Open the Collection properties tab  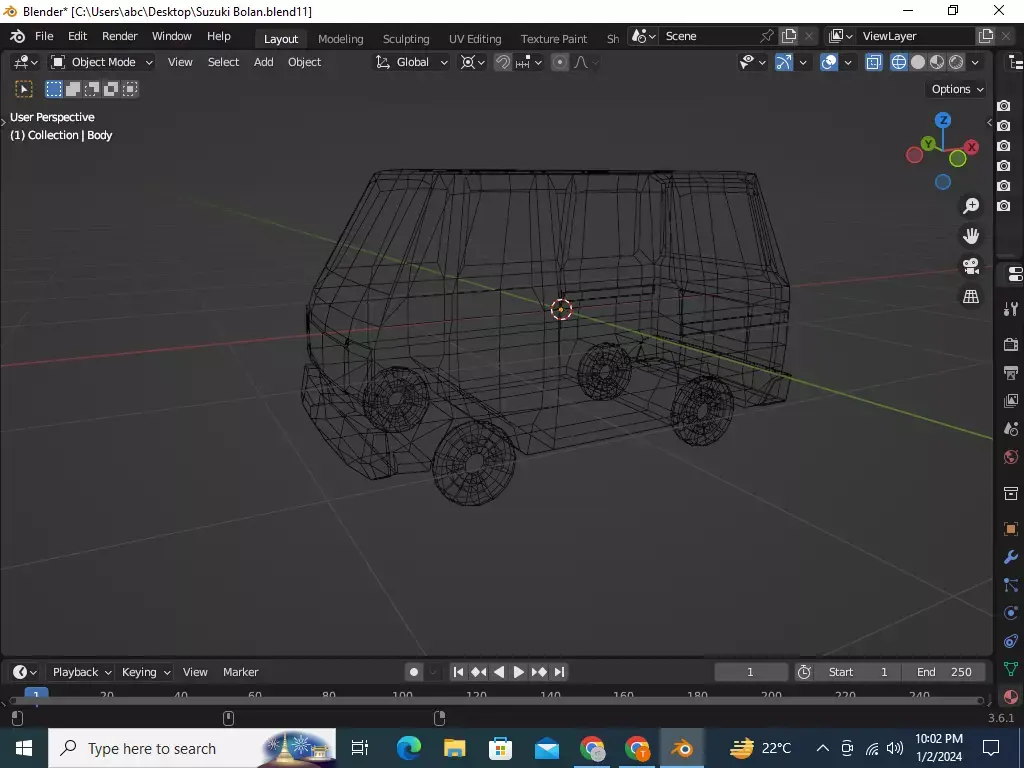point(1011,493)
